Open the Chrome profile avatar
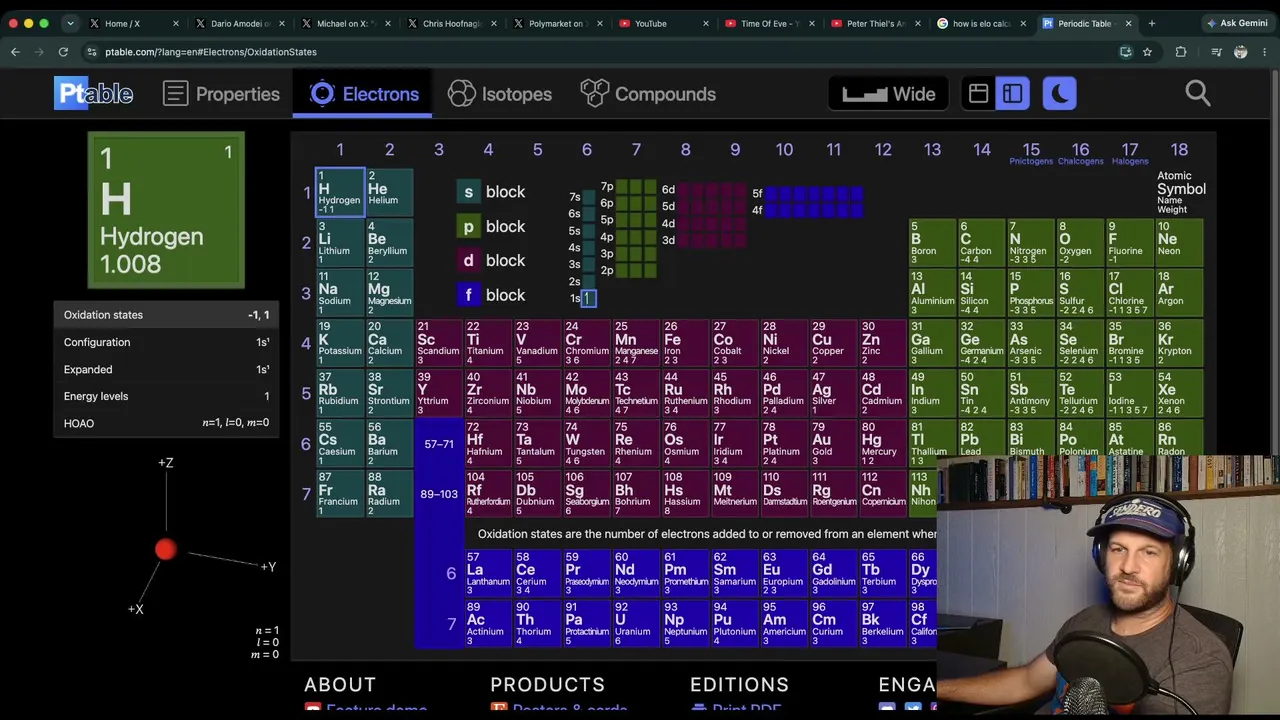Screen dimensions: 1280x720 [1241, 51]
